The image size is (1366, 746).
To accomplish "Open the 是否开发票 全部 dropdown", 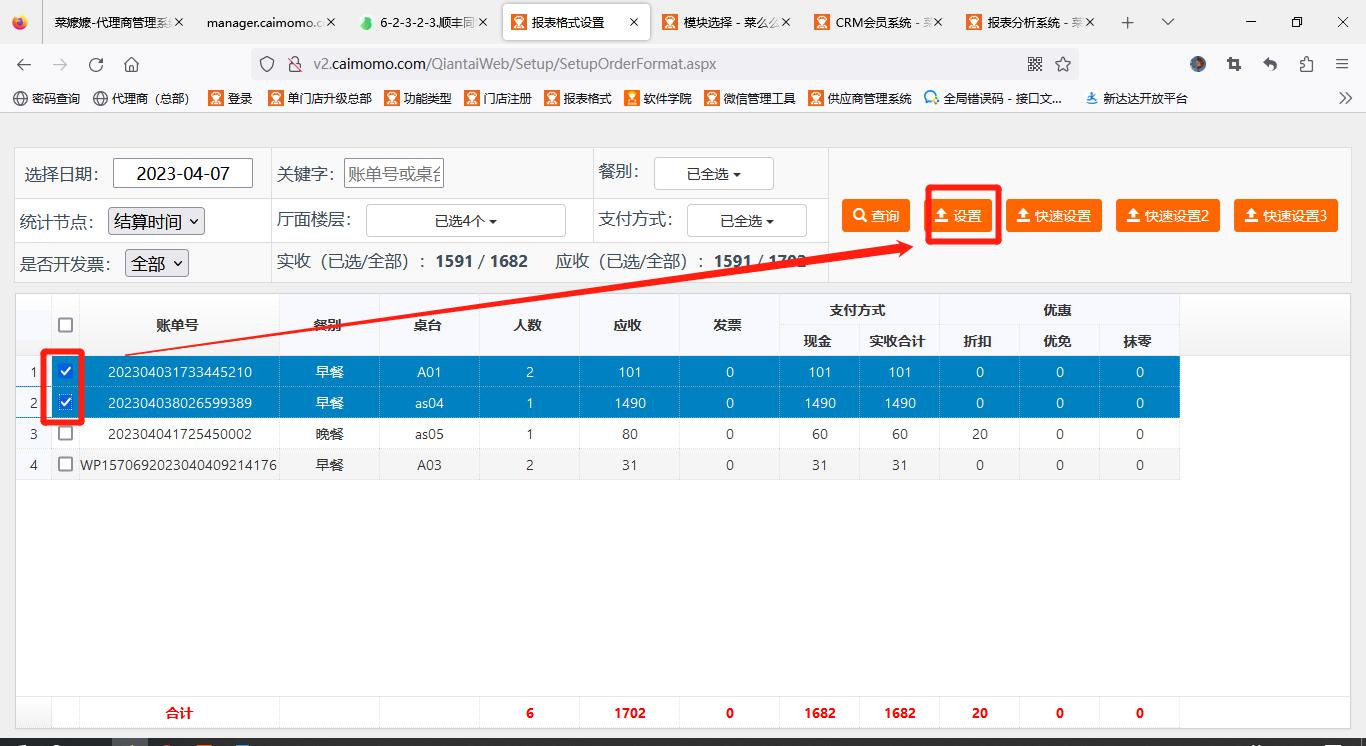I will point(157,263).
